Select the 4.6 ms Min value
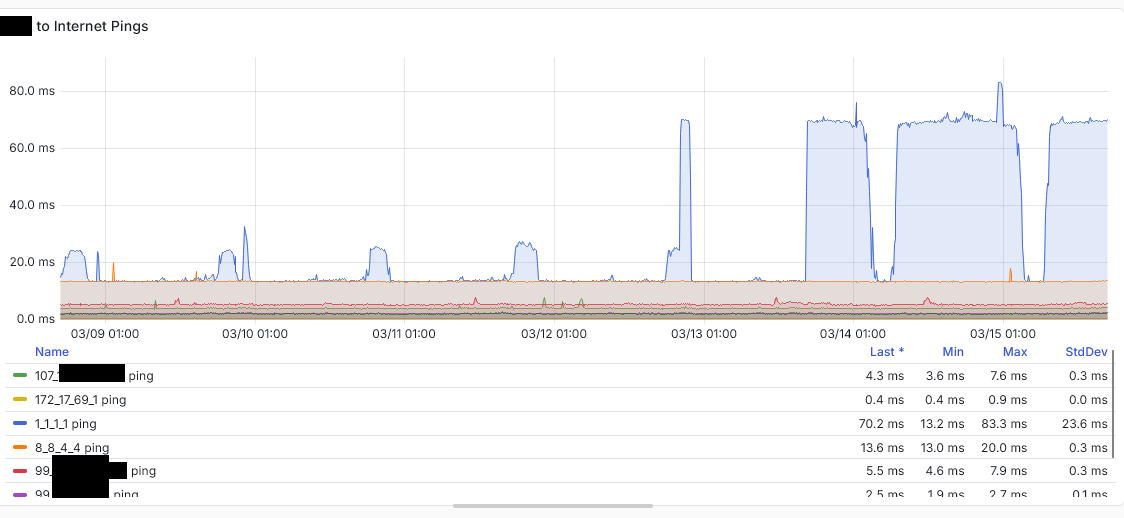Screen dimensions: 1124x518 [x=945, y=471]
